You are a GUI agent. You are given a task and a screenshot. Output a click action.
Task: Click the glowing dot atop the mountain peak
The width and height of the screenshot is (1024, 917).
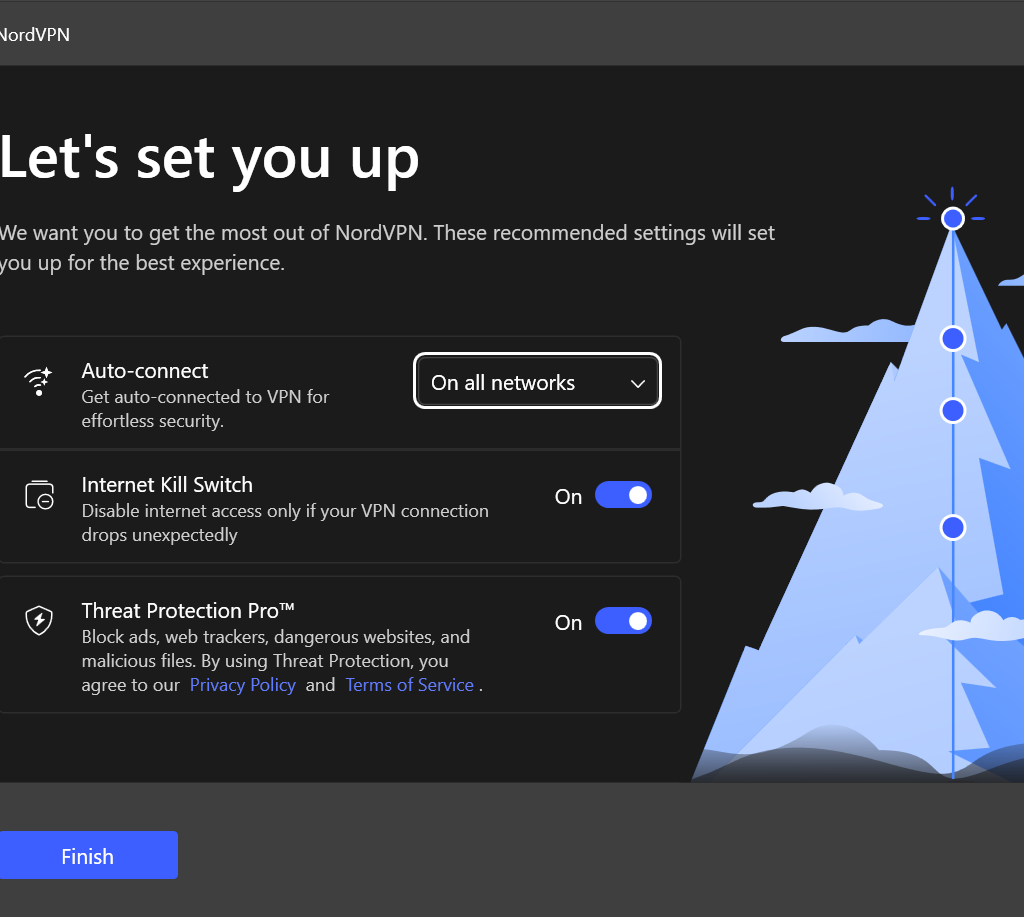tap(952, 218)
